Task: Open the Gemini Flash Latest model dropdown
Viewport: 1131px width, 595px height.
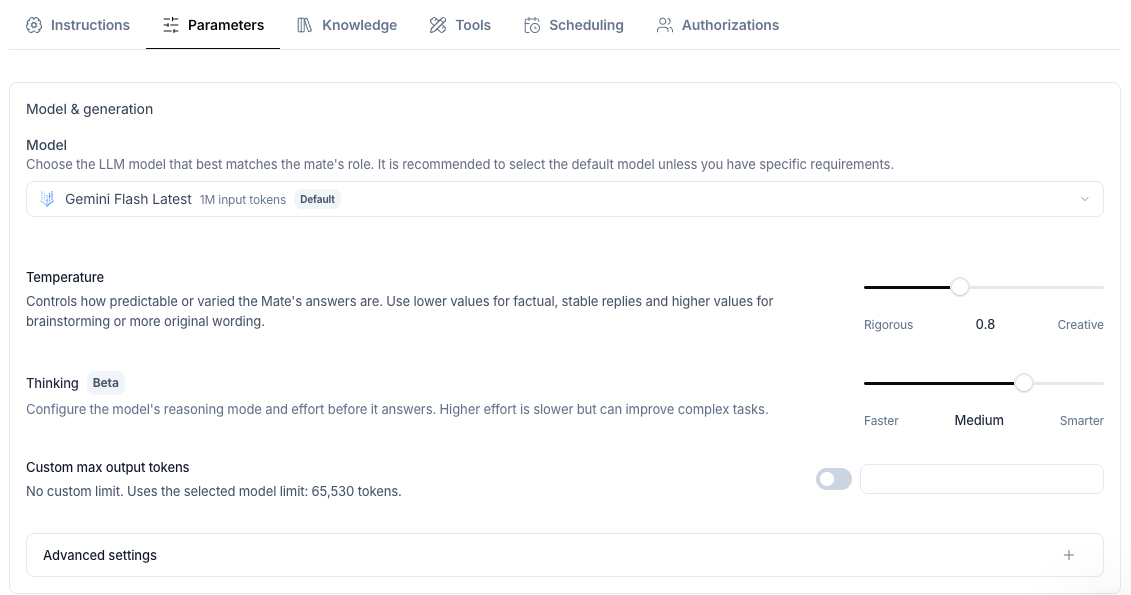Action: 565,199
